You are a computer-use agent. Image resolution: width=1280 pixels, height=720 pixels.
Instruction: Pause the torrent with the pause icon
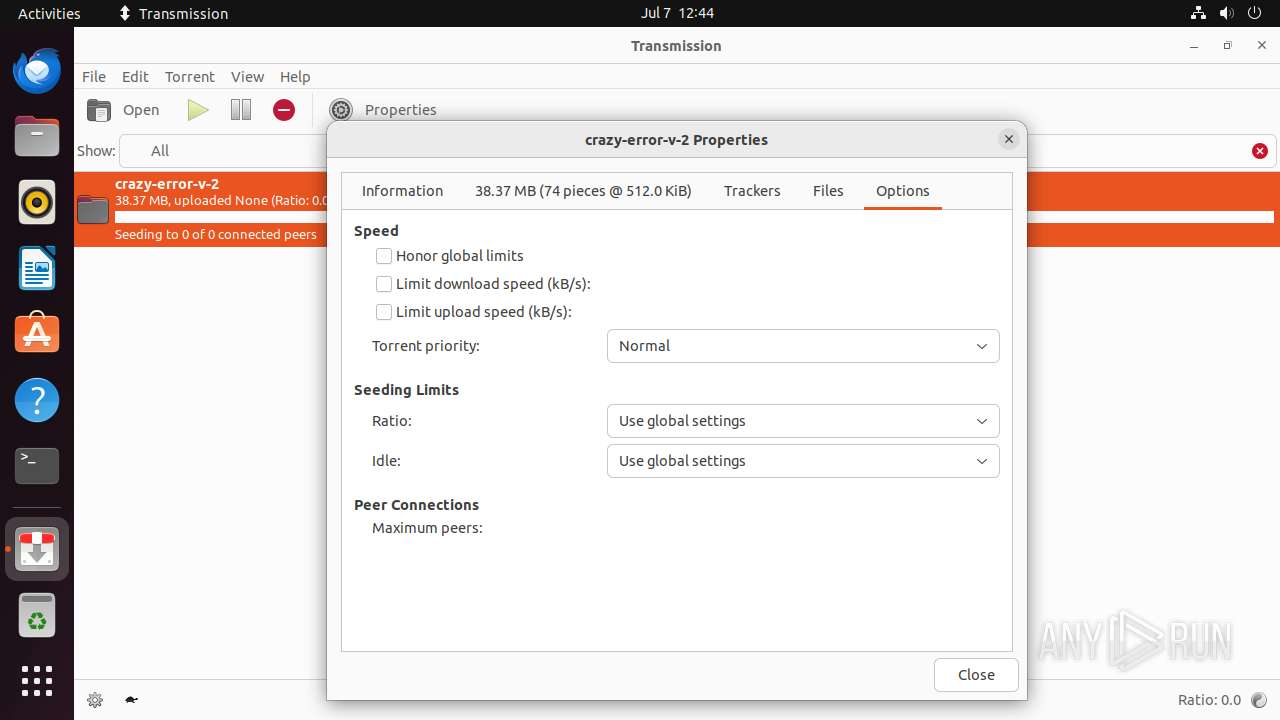[x=241, y=110]
